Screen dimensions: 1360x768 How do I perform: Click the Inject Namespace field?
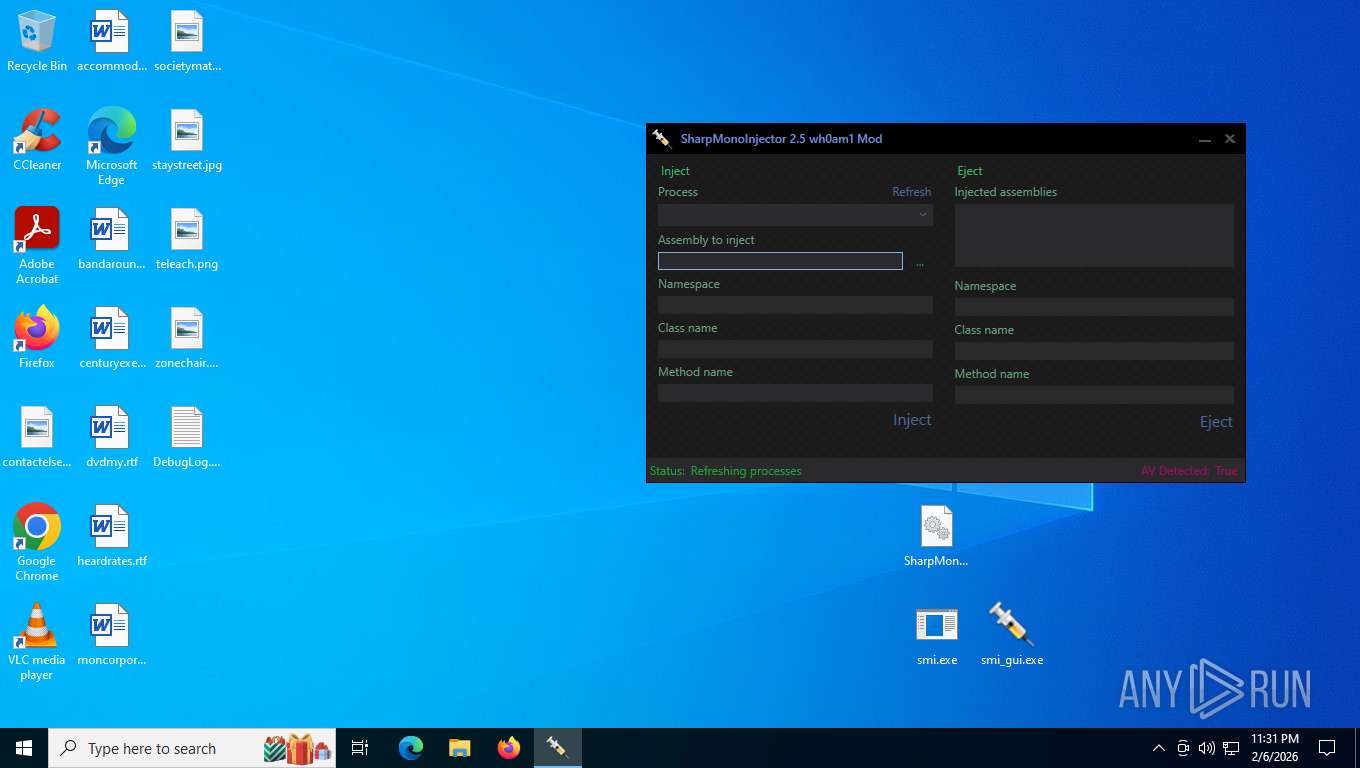795,305
